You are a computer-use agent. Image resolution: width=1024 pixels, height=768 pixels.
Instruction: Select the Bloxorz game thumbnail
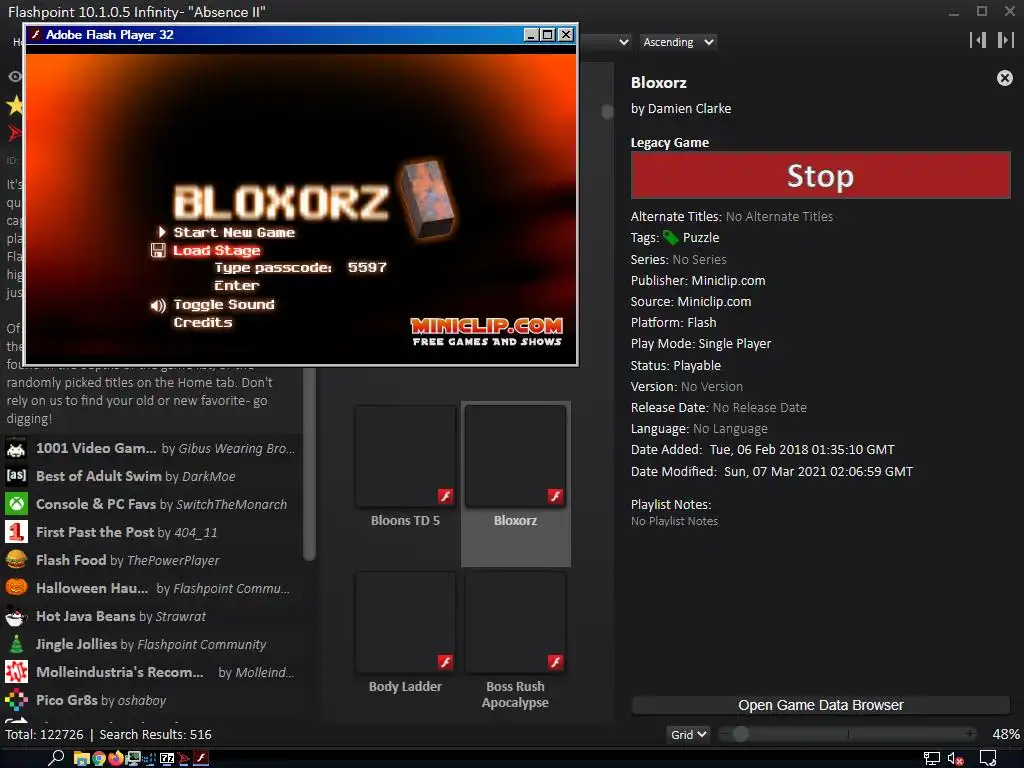coord(515,456)
